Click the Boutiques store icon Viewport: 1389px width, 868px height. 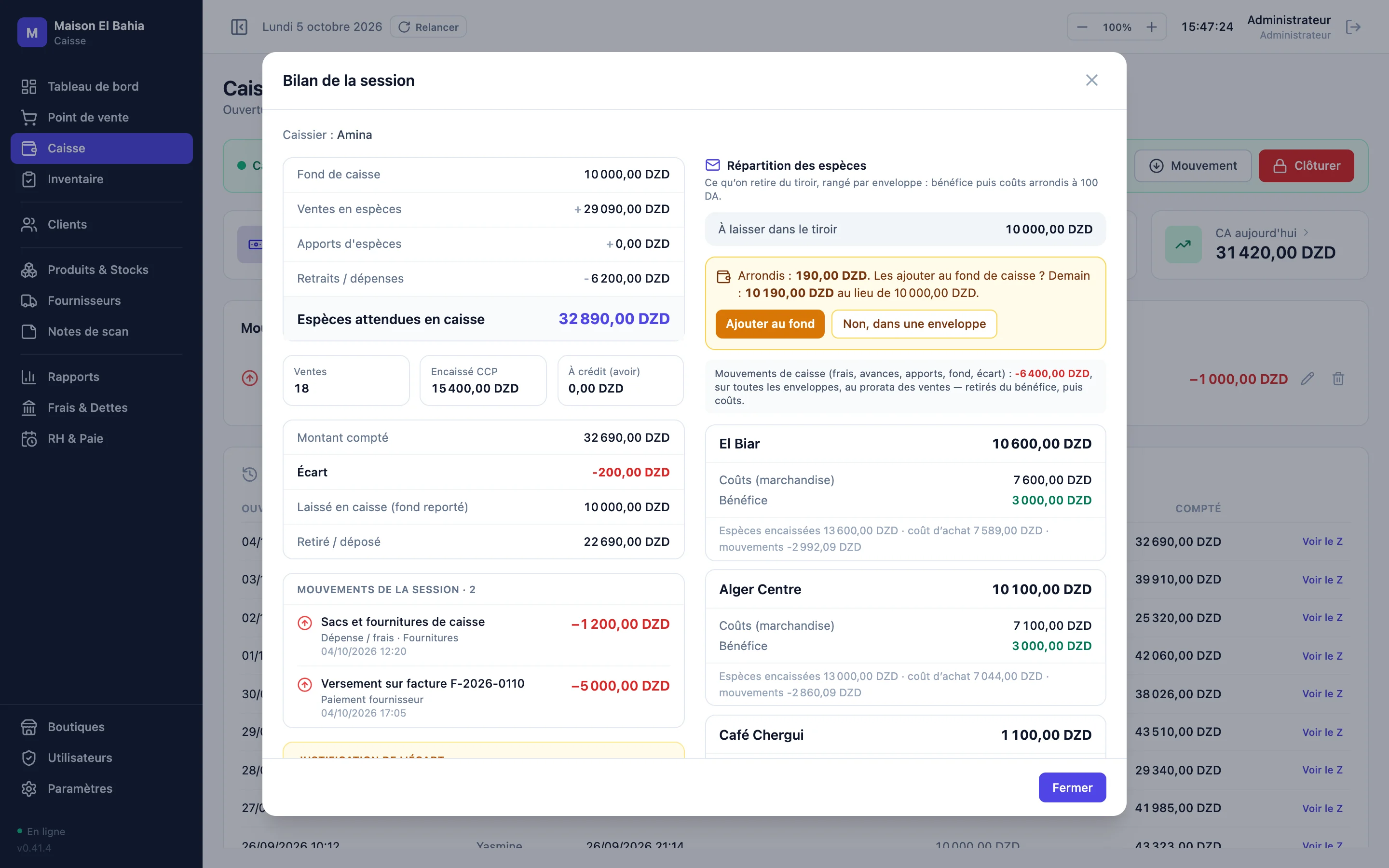coord(29,727)
